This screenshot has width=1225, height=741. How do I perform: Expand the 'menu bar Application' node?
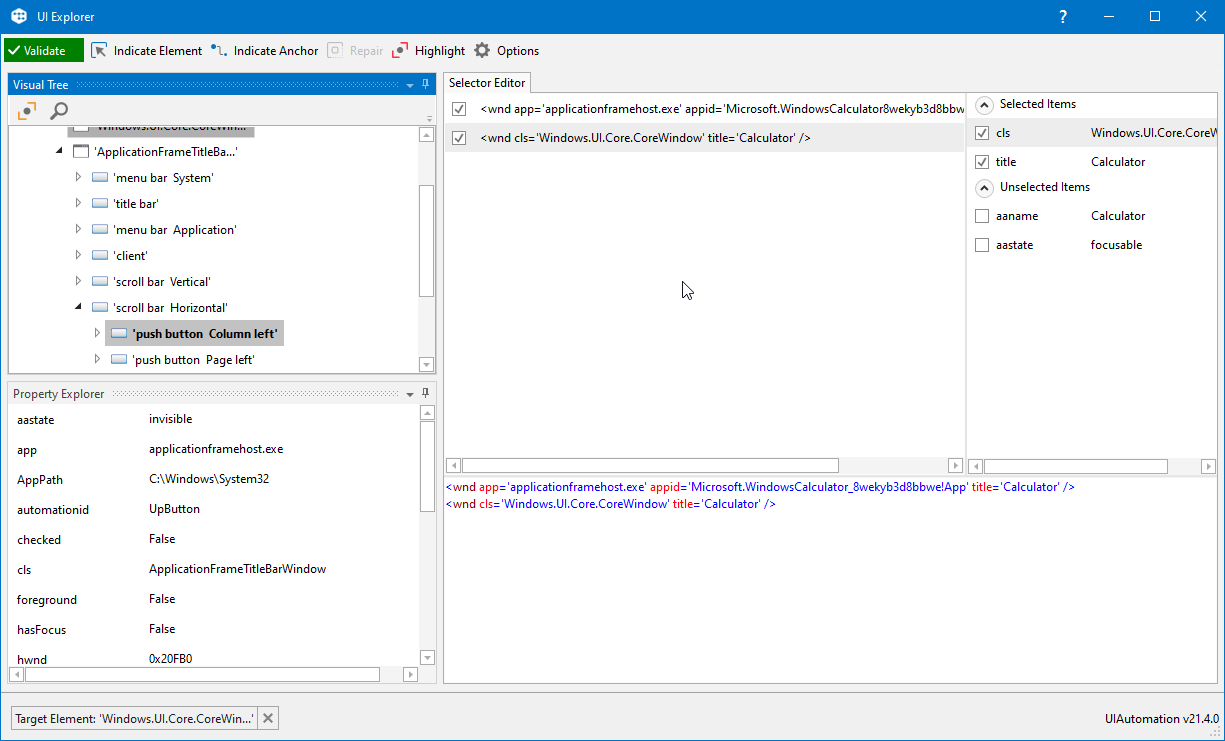click(x=79, y=230)
